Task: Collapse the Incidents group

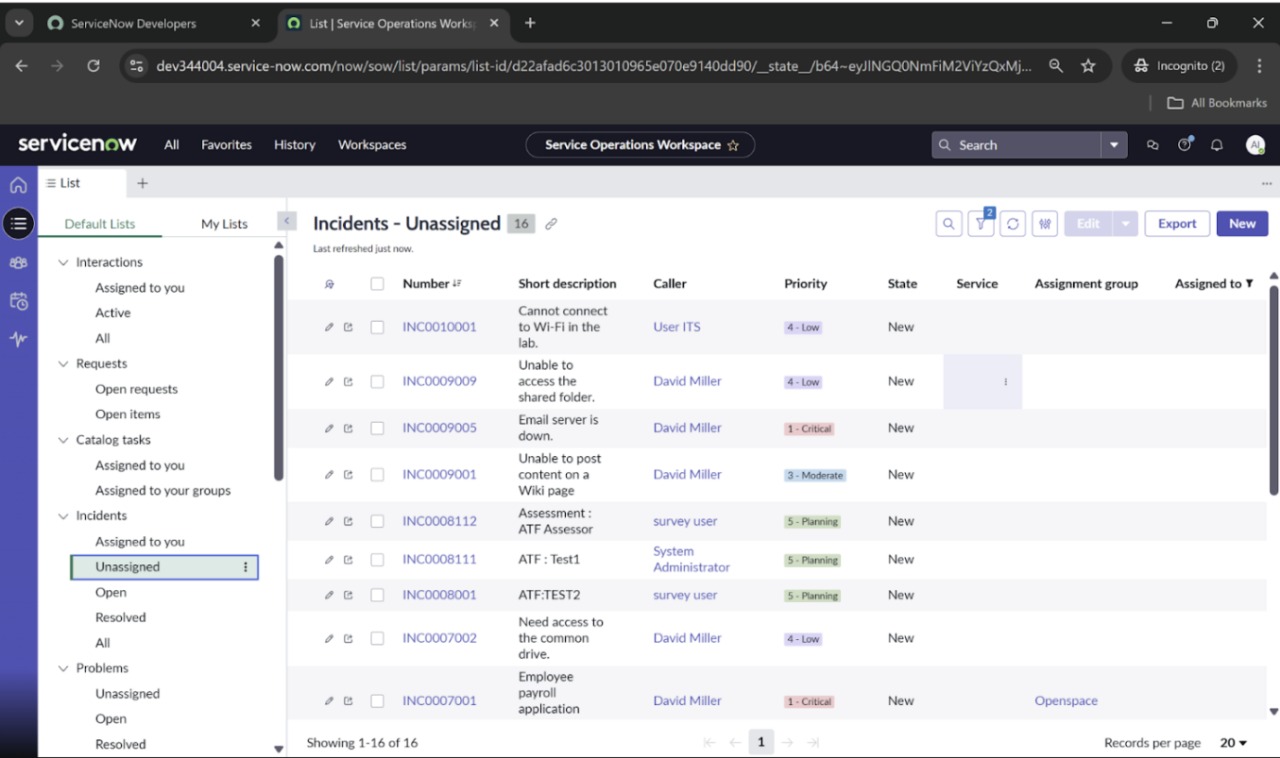Action: click(x=63, y=516)
